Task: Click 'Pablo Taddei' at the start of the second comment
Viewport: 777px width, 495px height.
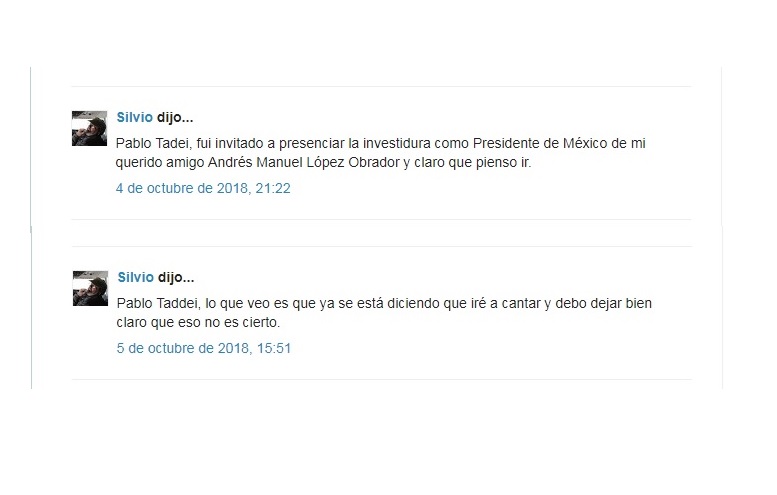Action: point(157,304)
